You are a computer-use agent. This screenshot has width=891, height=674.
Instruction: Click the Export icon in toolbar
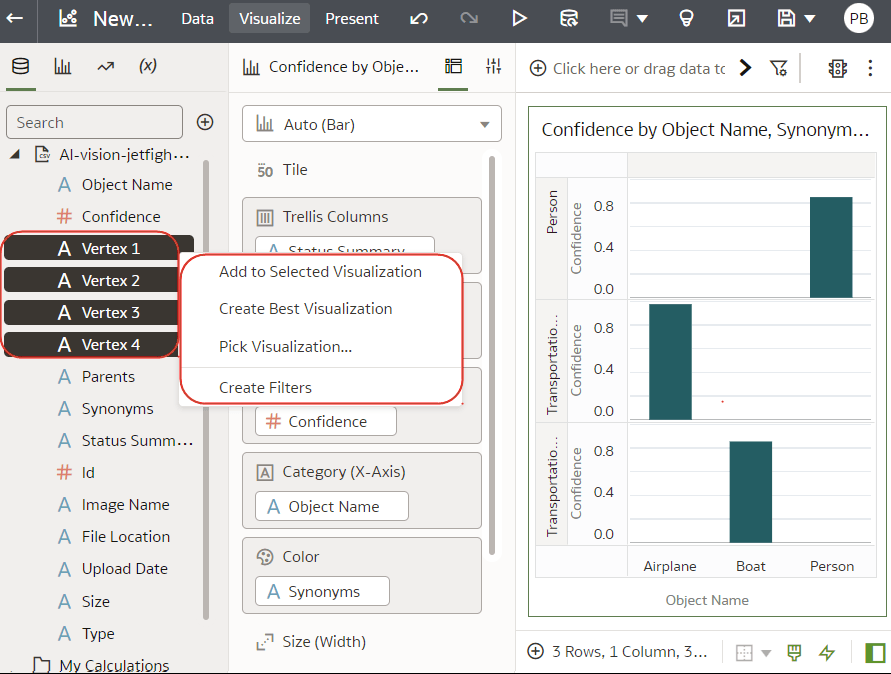[x=736, y=18]
